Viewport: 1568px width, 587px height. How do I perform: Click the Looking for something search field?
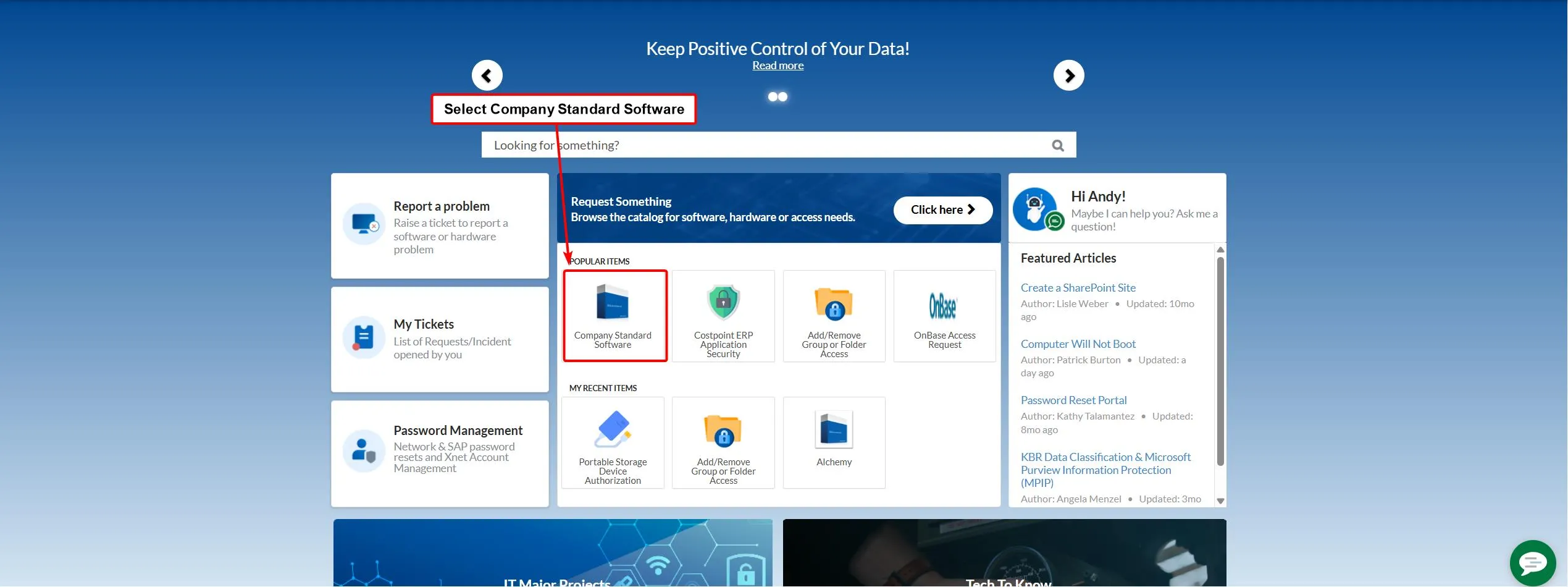(741, 145)
